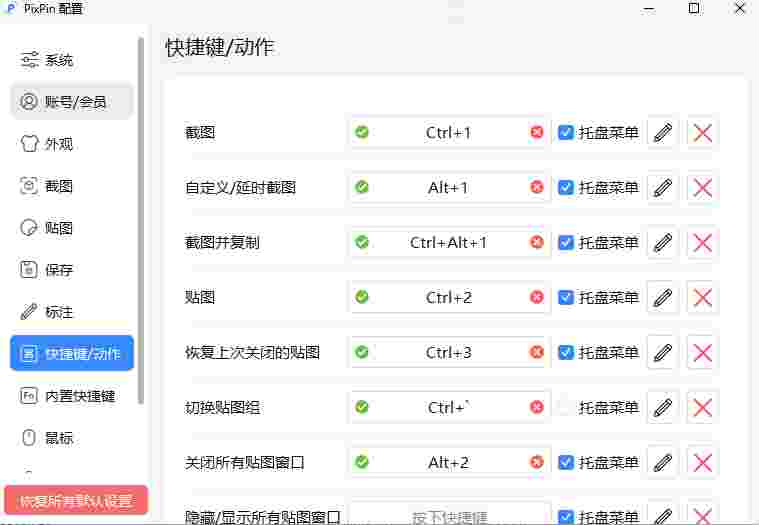Viewport: 759px width, 525px height.
Task: Click pencil edit icon for 自定义/延时截图 row
Action: click(662, 187)
